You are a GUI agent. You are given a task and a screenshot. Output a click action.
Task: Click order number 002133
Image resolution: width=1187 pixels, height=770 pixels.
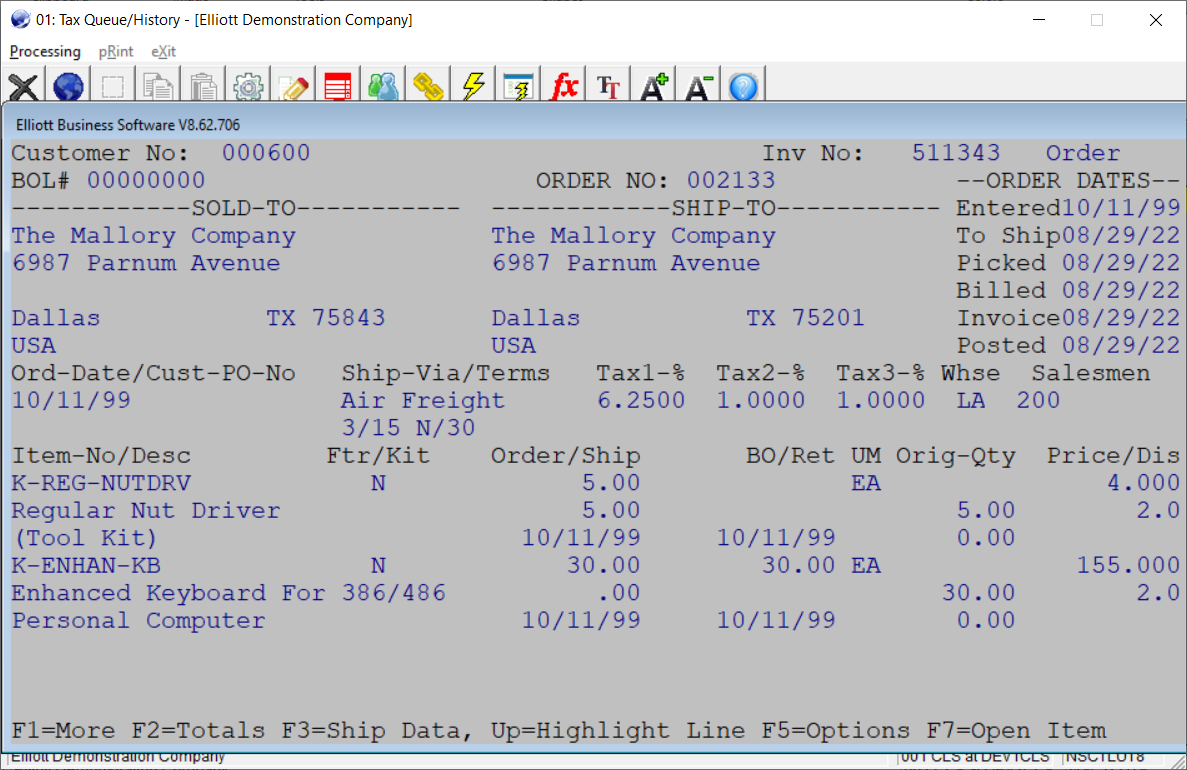click(731, 180)
